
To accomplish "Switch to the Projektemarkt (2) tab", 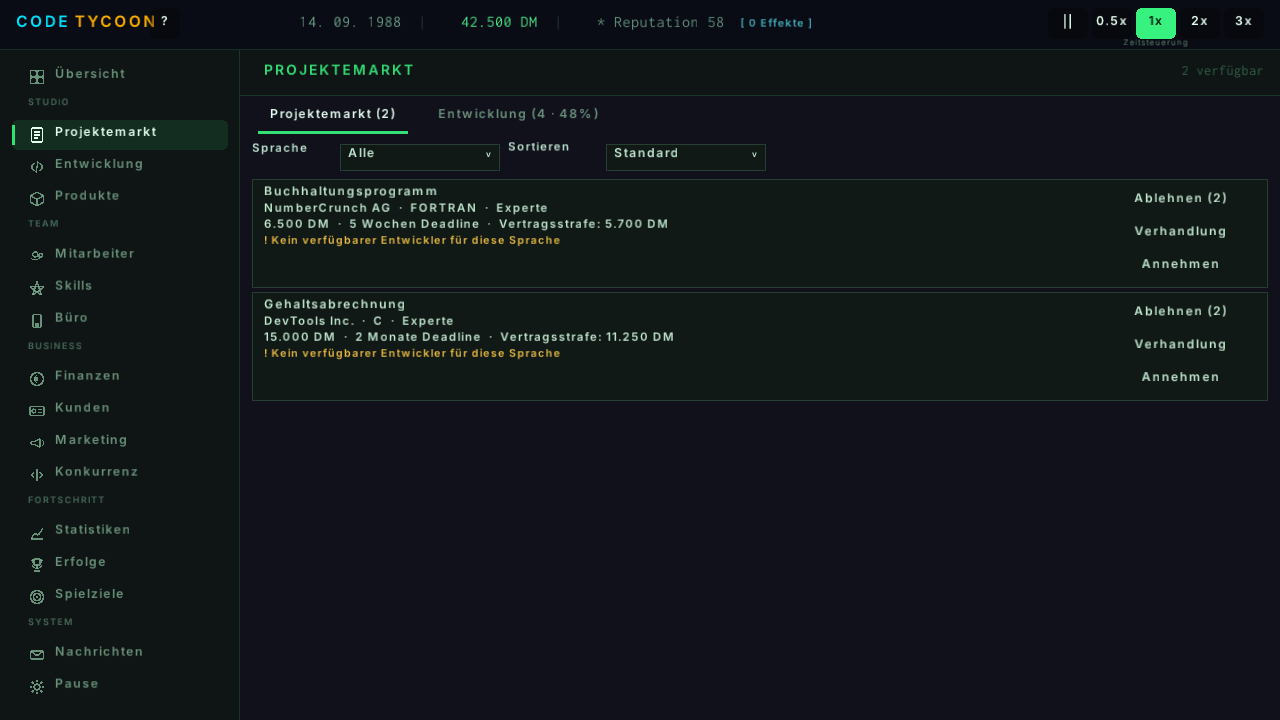I will (333, 114).
